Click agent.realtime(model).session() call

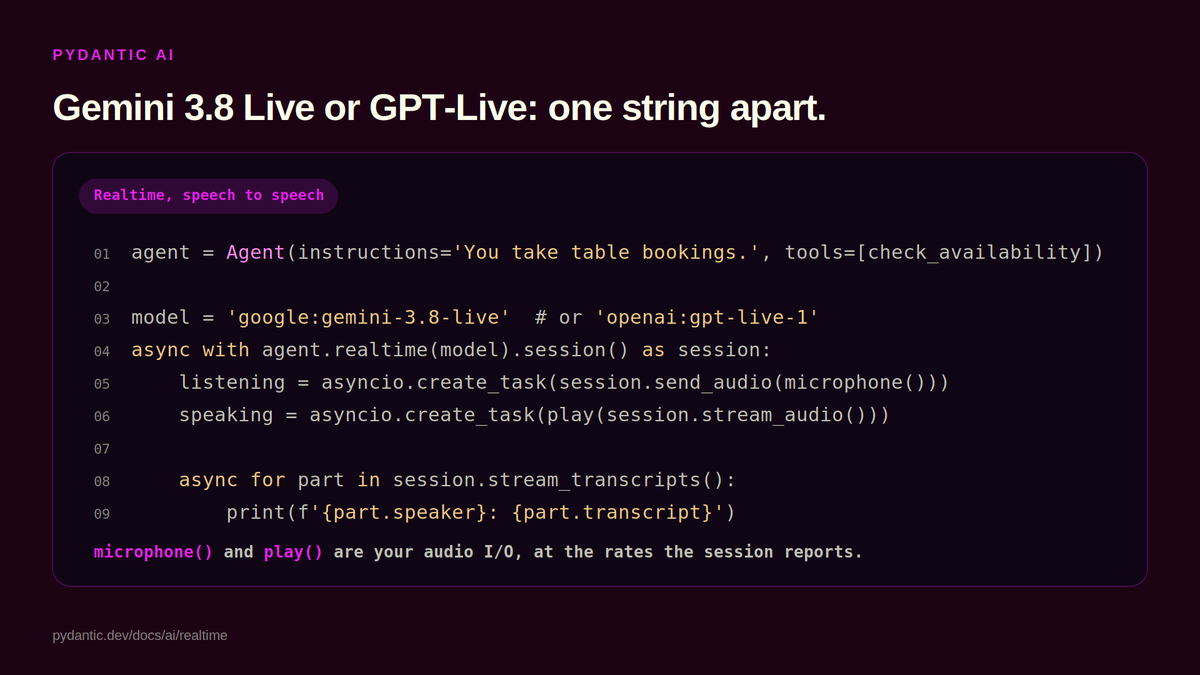[446, 350]
